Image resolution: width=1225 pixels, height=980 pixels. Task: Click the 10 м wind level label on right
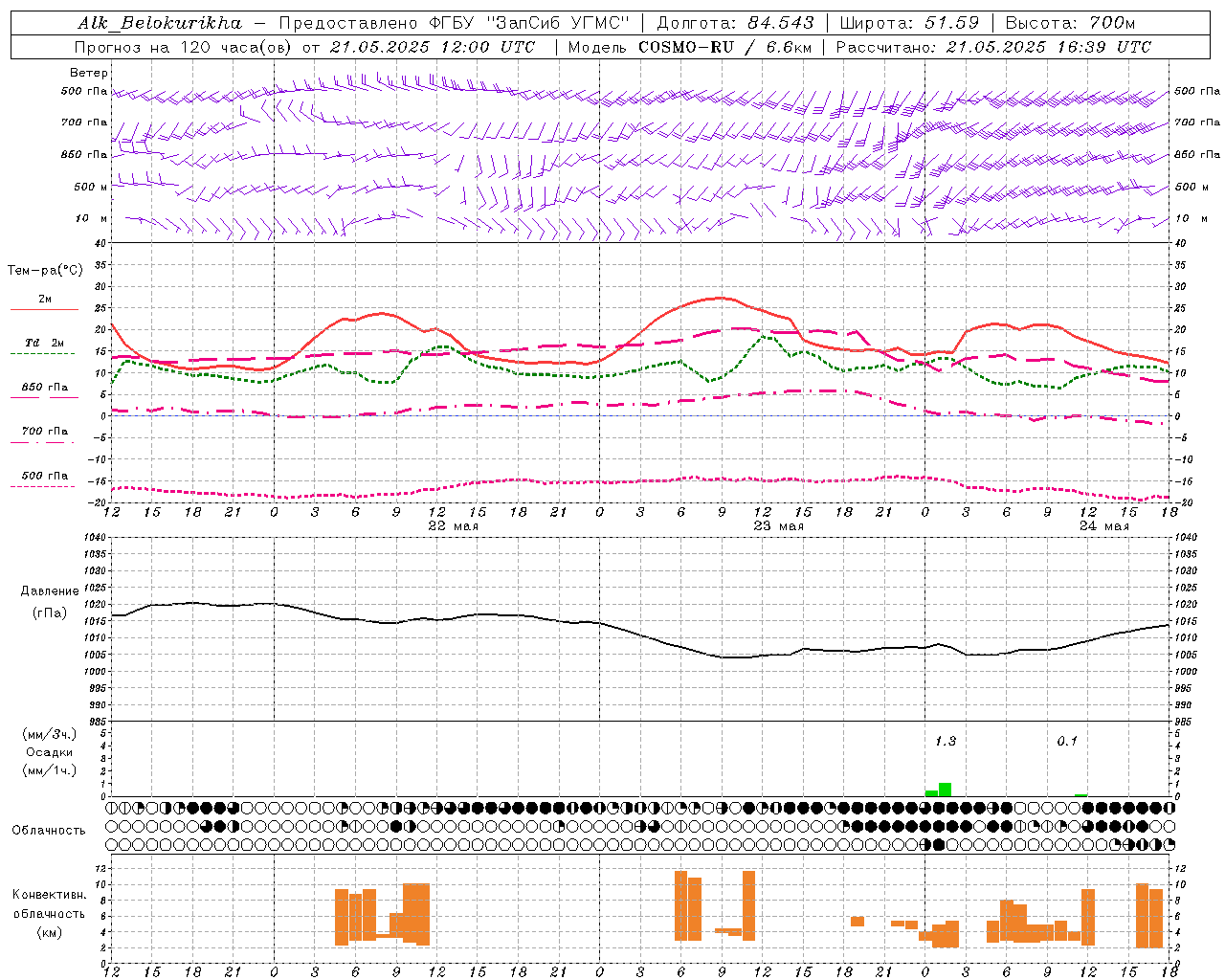[1192, 218]
